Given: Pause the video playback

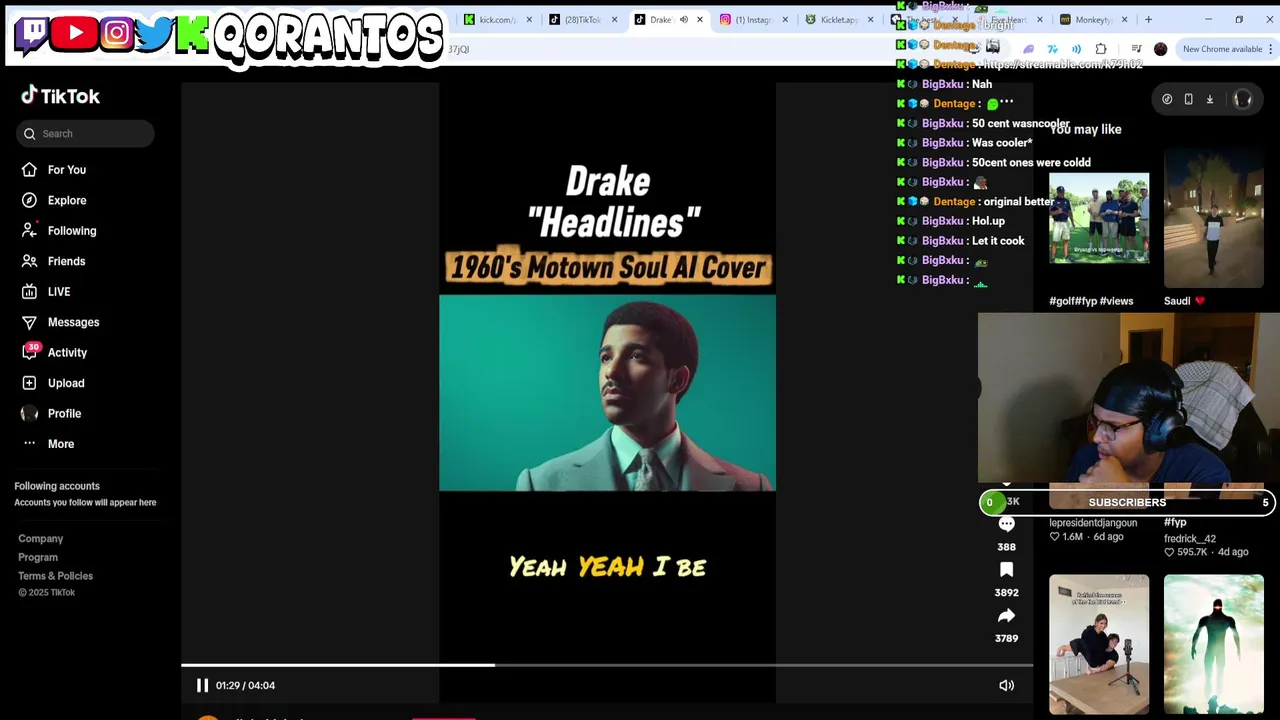Looking at the screenshot, I should 202,685.
